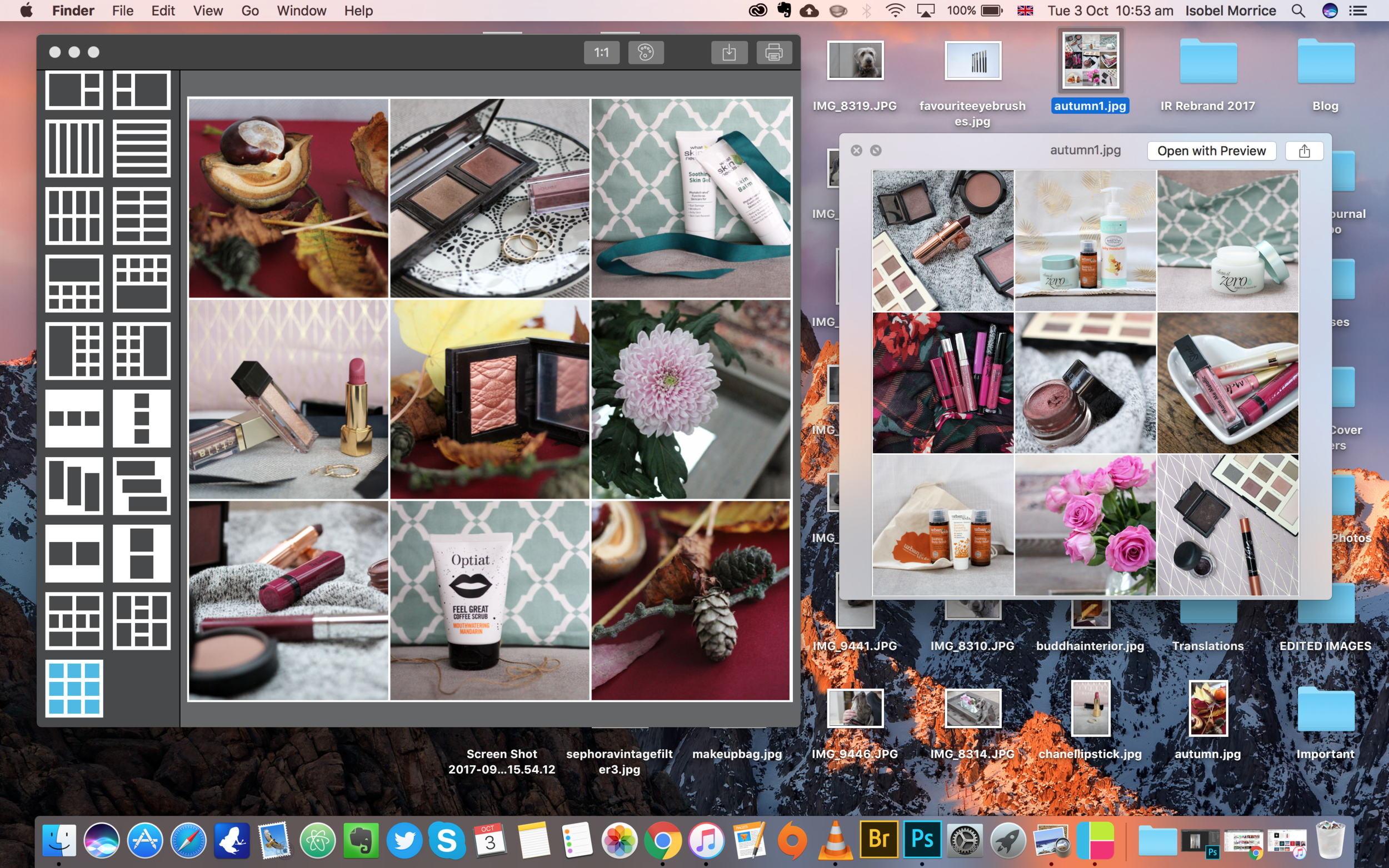This screenshot has height=868, width=1389.
Task: Click Open with Preview button
Action: click(1211, 151)
